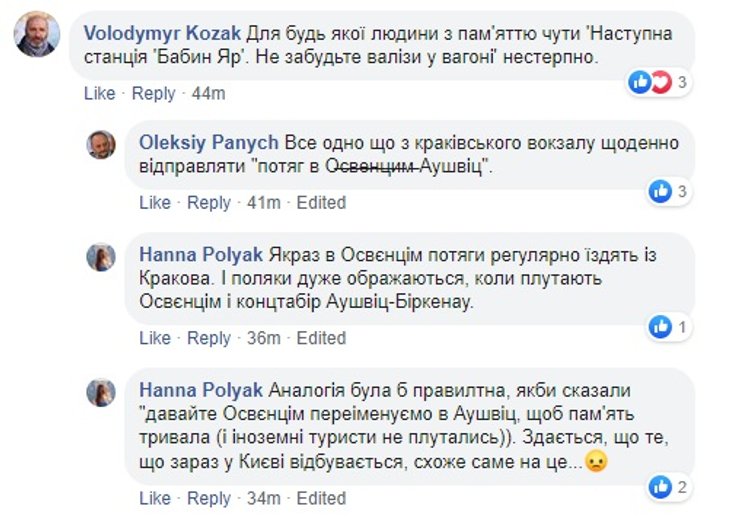Reply to Hanna Polyak's 34m comment
The width and height of the screenshot is (740, 521).
pos(209,497)
